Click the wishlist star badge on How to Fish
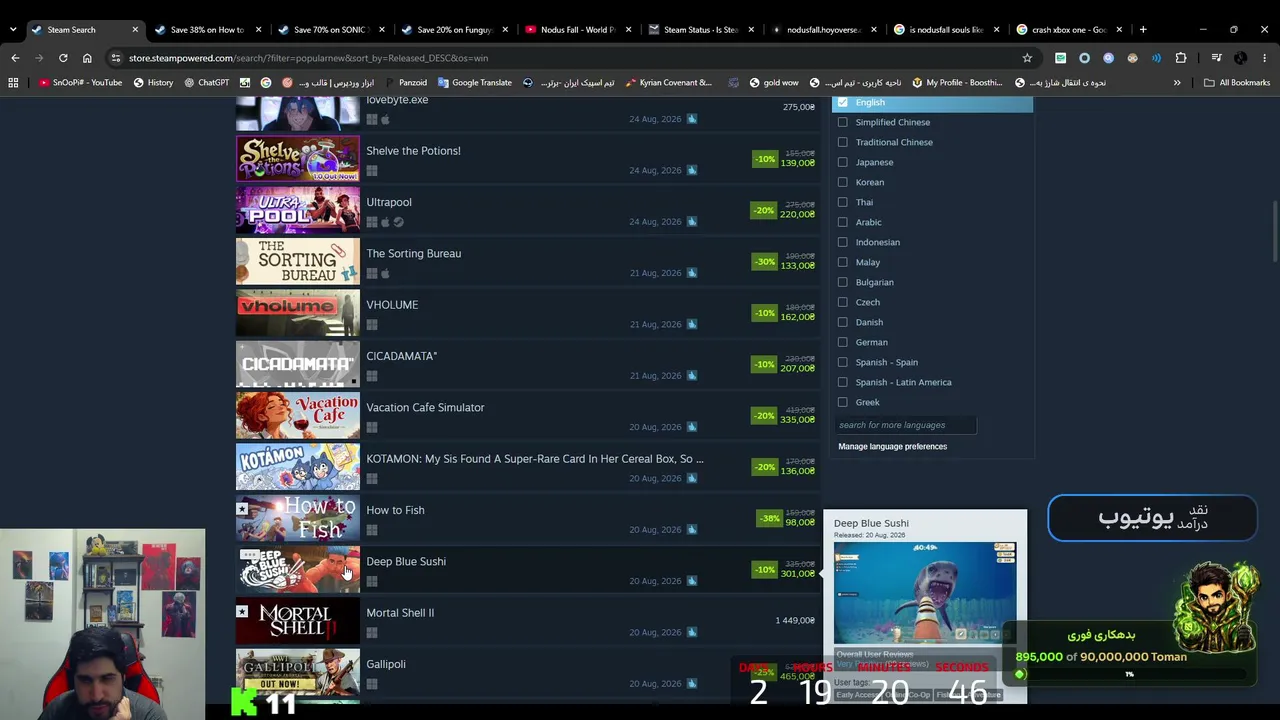Viewport: 1280px width, 720px height. pos(242,508)
